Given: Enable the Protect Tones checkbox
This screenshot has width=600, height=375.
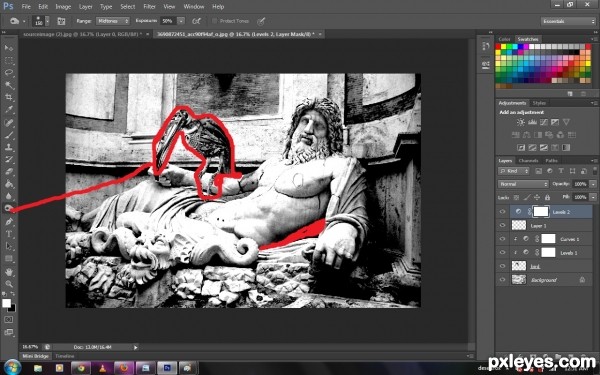Looking at the screenshot, I should (x=214, y=21).
